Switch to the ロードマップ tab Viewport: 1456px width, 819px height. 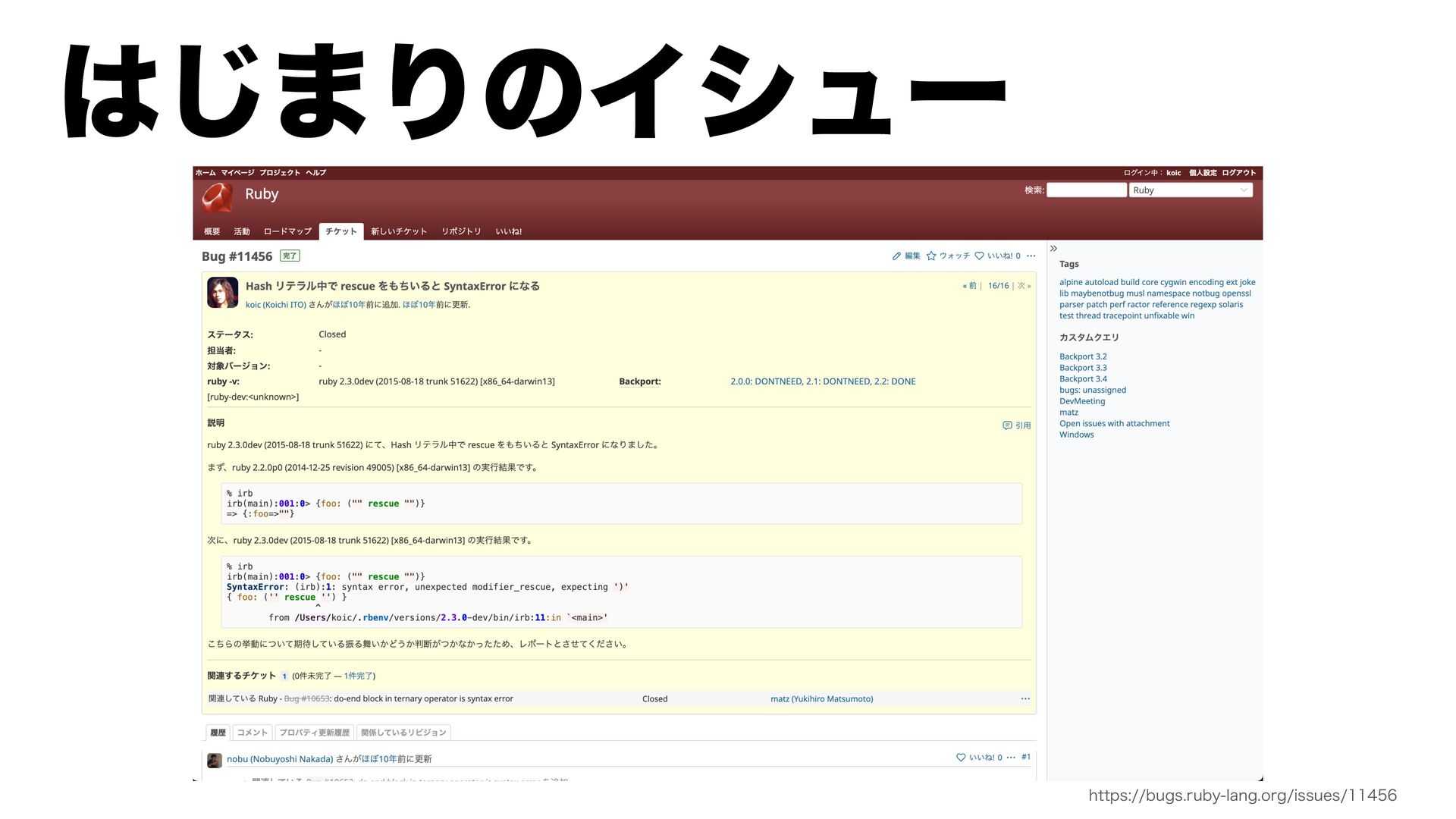click(x=287, y=231)
